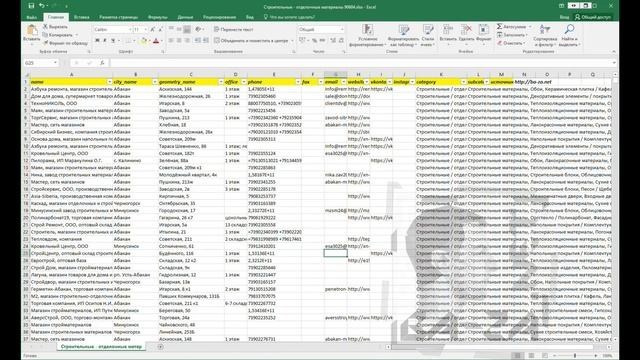The image size is (640, 360).
Task: Switch to Данные (Data) tab
Action: pos(185,17)
